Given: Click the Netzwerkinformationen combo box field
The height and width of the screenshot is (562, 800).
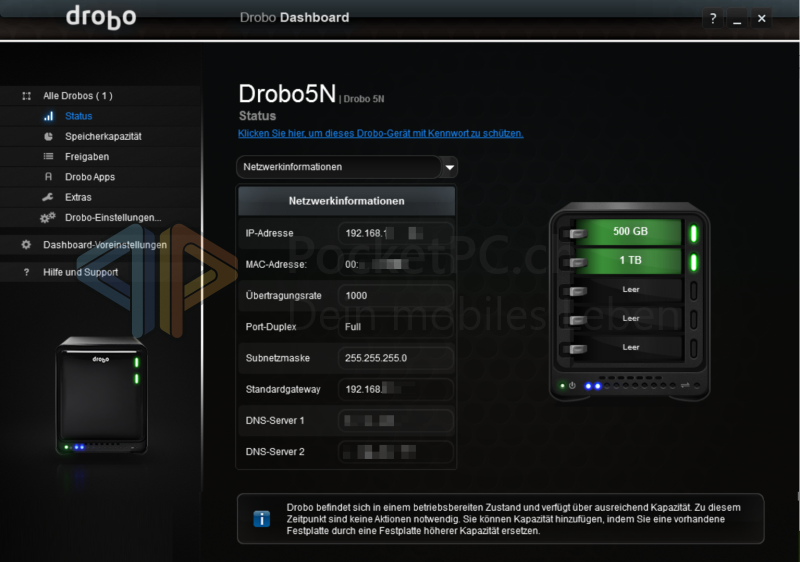Looking at the screenshot, I should [x=346, y=167].
